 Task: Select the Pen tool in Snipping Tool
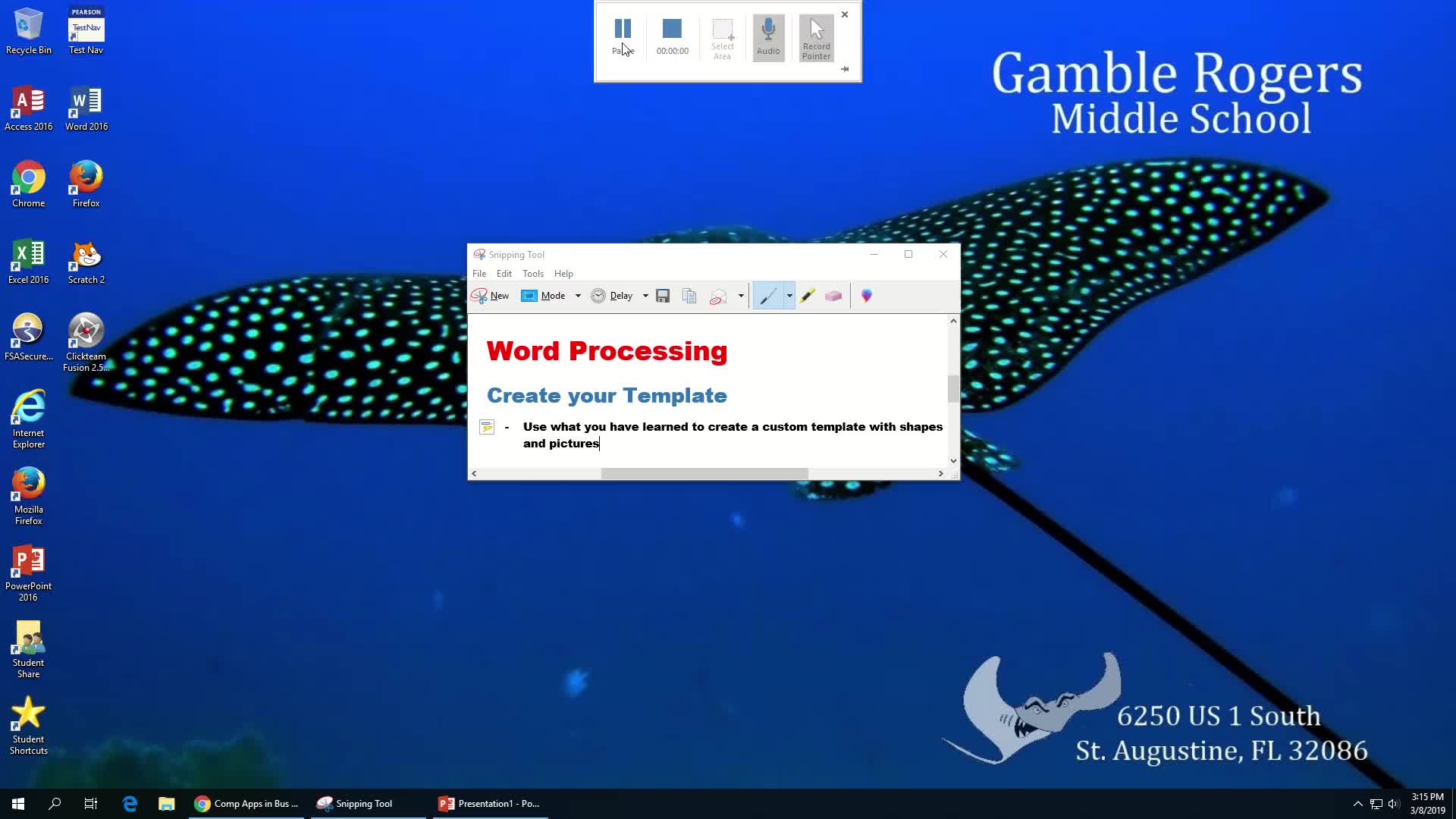point(770,295)
